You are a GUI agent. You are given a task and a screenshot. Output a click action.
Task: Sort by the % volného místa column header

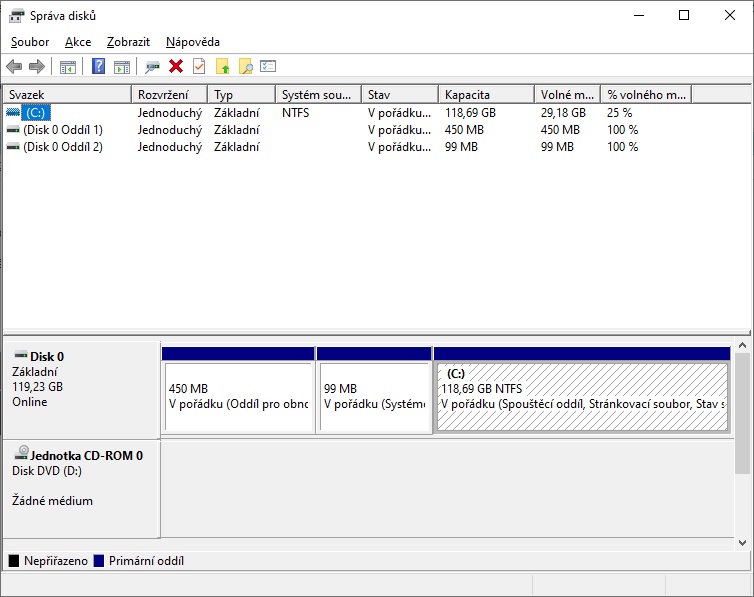[x=646, y=95]
